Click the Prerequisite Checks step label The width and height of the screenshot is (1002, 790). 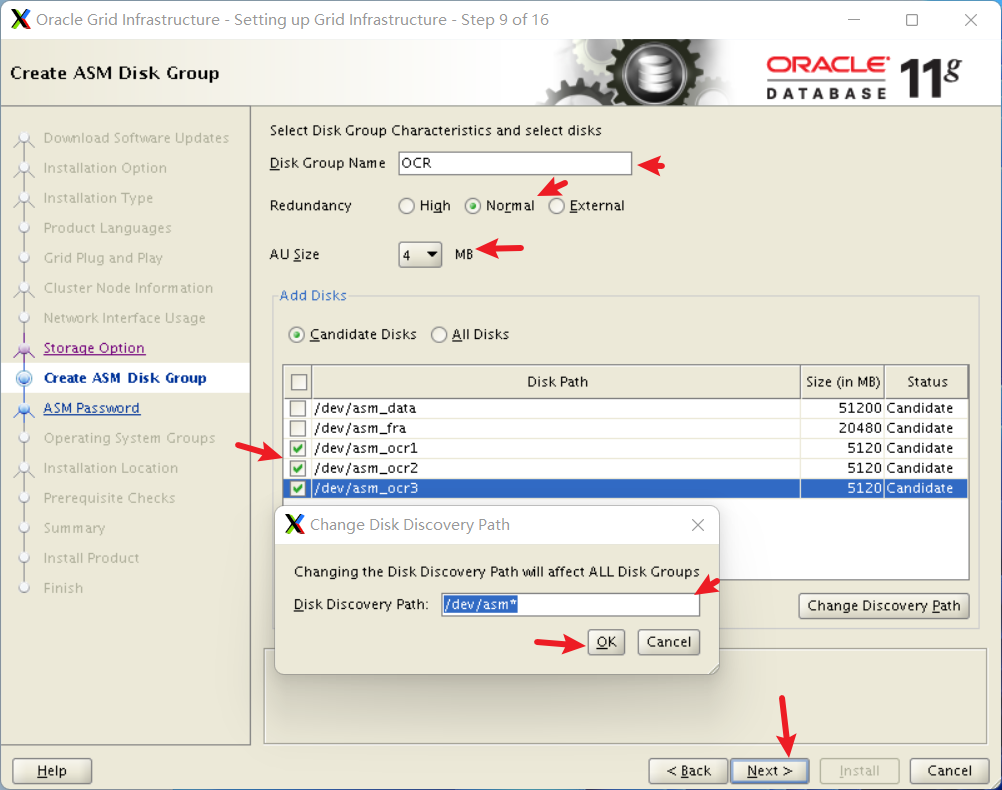point(109,499)
